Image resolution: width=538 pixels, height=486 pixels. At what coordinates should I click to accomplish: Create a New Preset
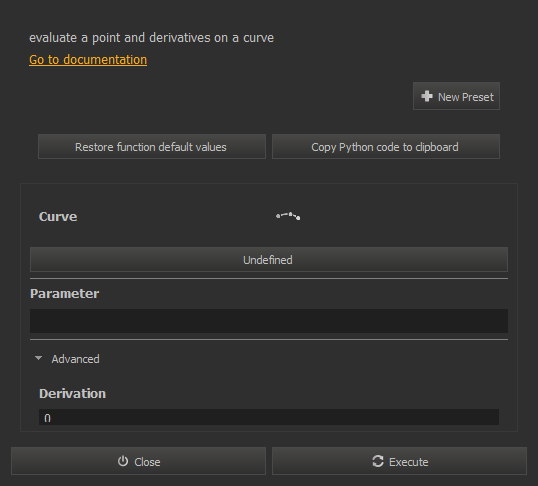(456, 96)
